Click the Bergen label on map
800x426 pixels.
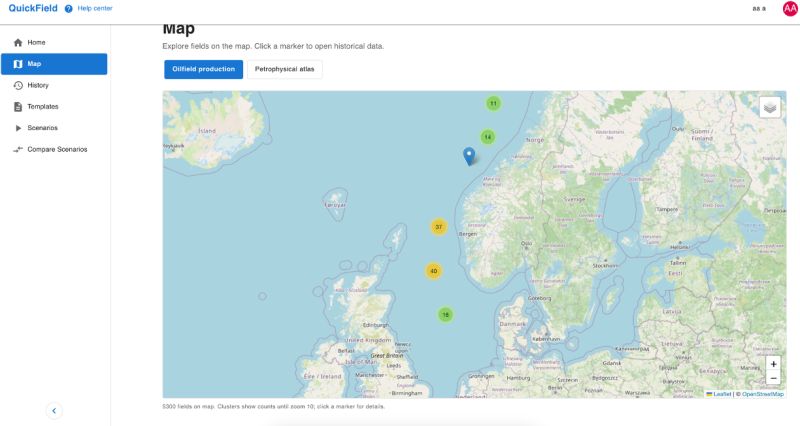(468, 234)
